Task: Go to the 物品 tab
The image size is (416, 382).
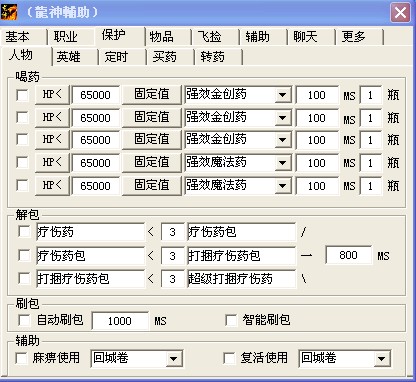Action: [168, 36]
